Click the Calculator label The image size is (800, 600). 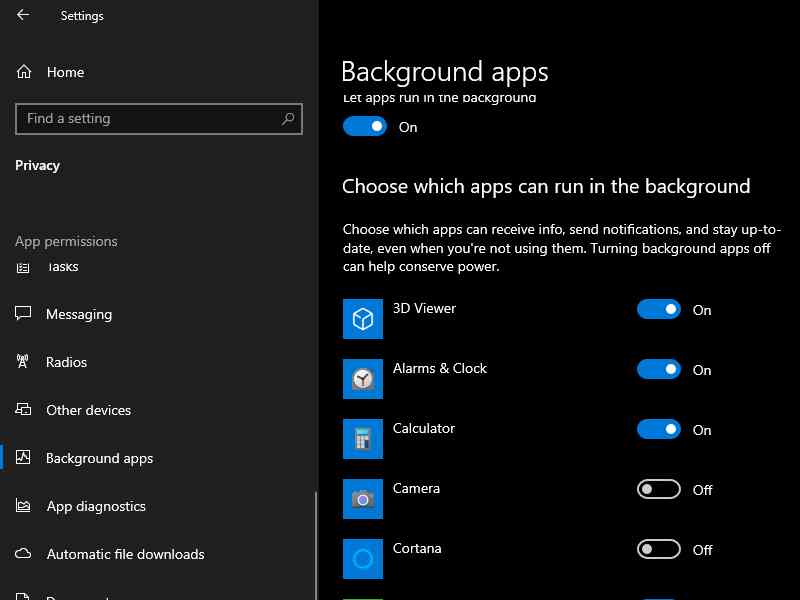[423, 428]
